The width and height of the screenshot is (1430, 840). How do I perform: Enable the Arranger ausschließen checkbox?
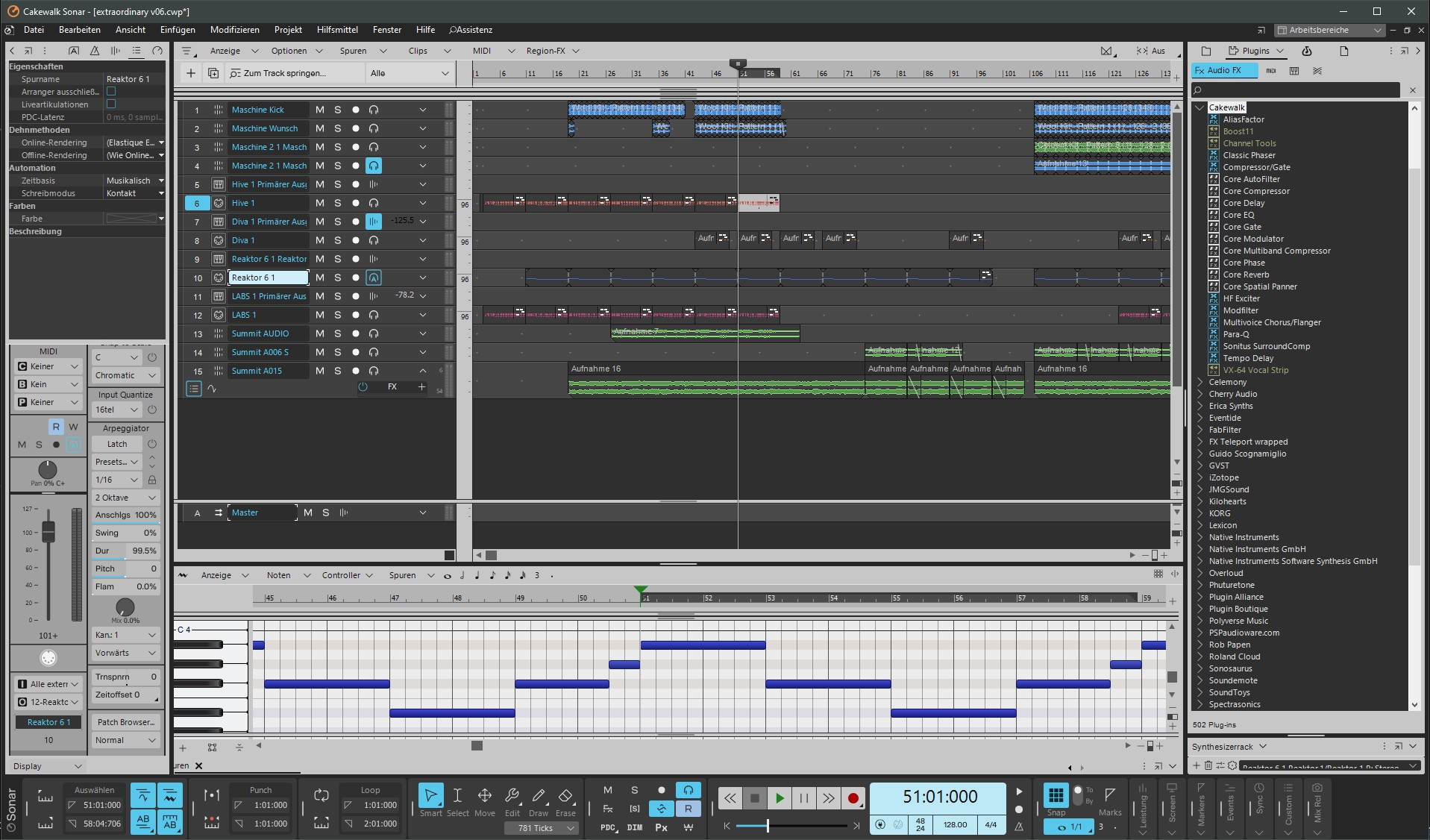click(111, 92)
